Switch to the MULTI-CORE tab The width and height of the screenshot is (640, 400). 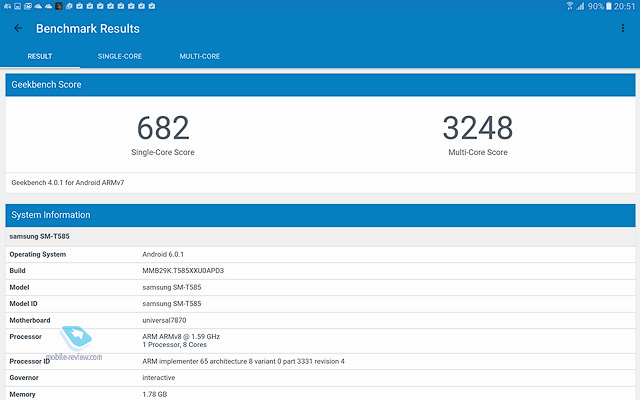coord(200,56)
